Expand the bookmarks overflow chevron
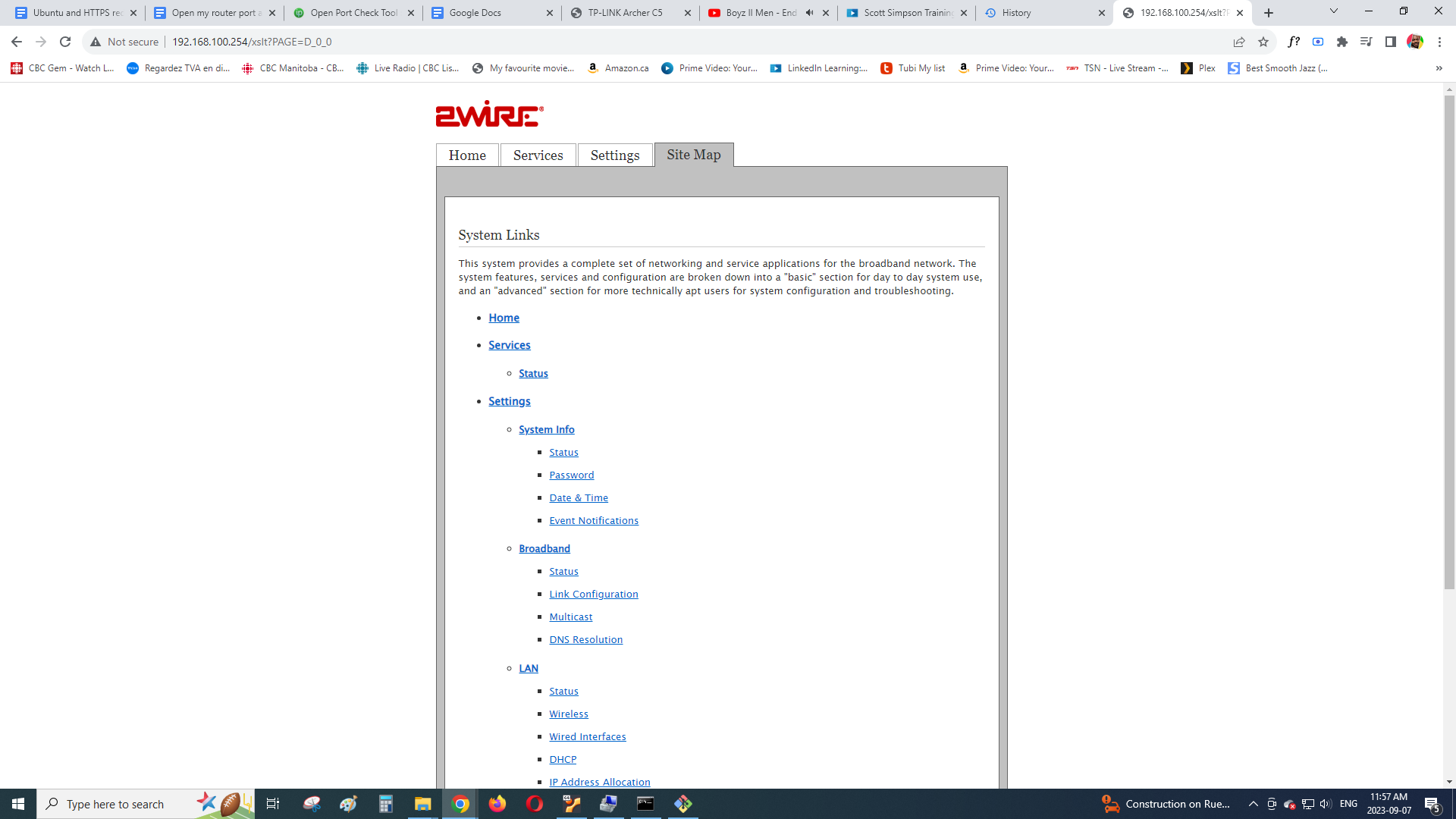The width and height of the screenshot is (1456, 819). pyautogui.click(x=1439, y=68)
